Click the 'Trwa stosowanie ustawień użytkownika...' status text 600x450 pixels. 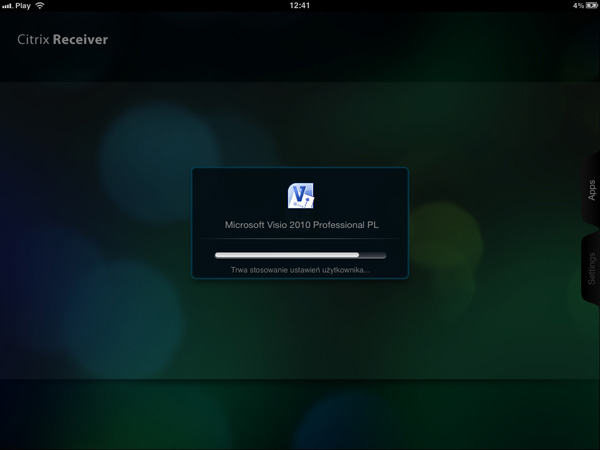tap(300, 270)
